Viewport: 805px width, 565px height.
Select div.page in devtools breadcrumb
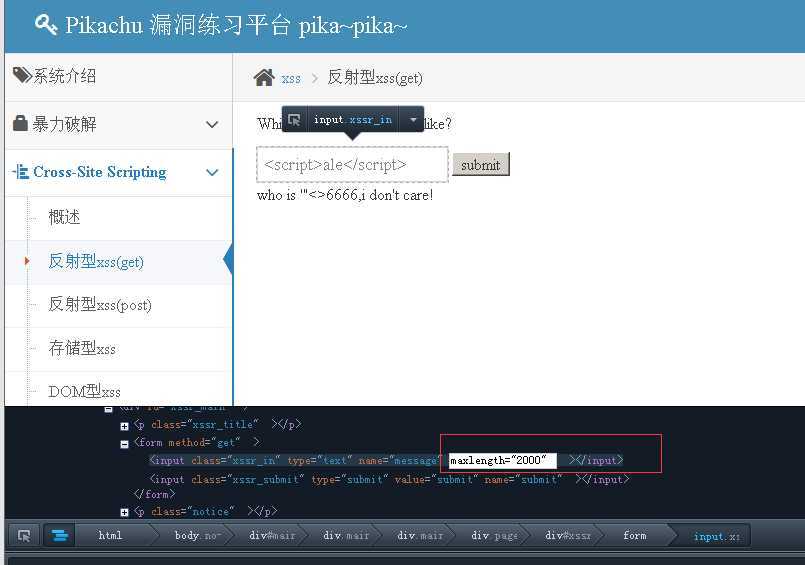pyautogui.click(x=494, y=535)
